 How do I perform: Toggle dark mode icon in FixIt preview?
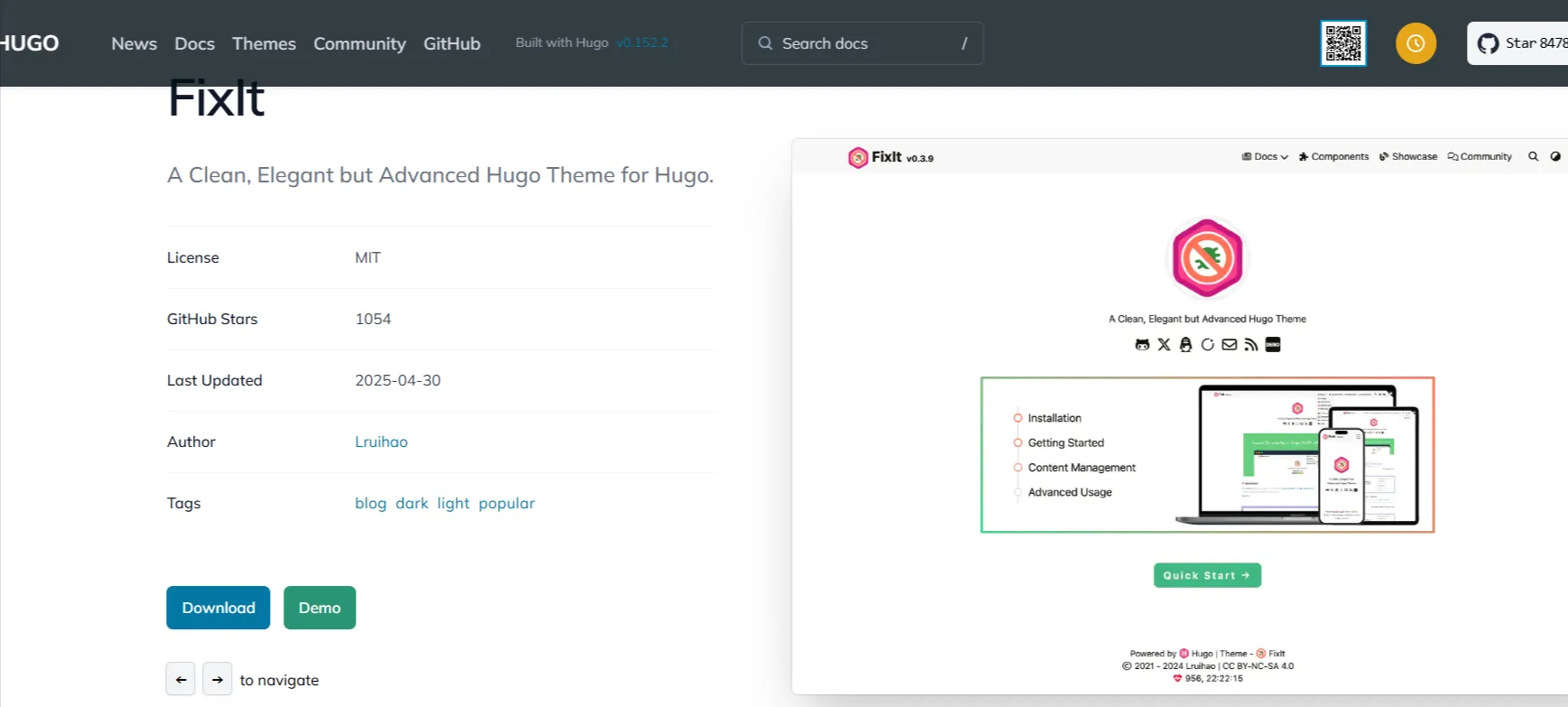point(1555,156)
